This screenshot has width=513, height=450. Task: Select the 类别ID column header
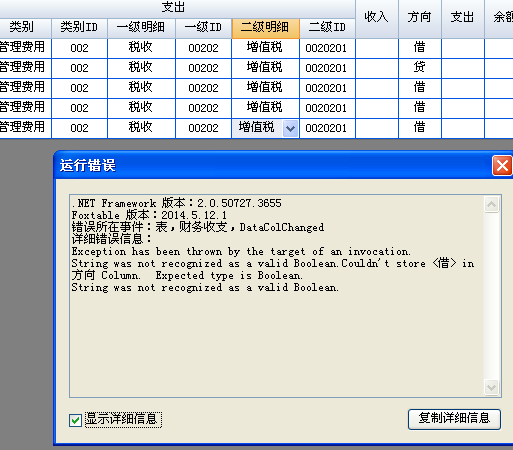79,28
